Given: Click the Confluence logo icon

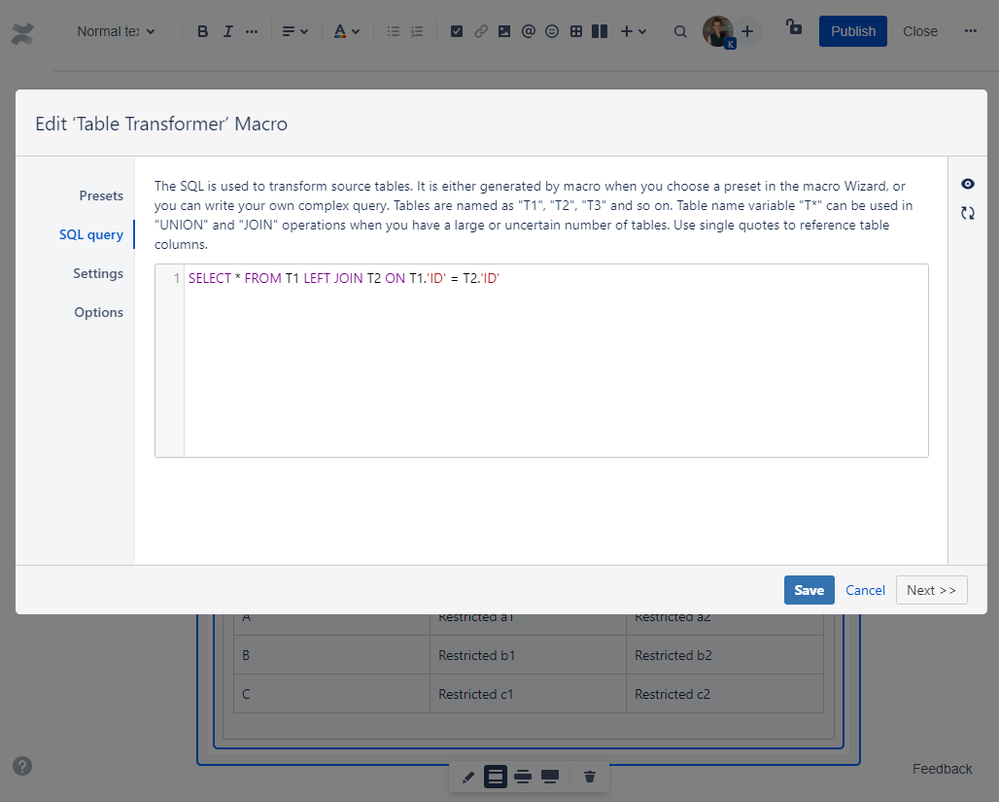Looking at the screenshot, I should tap(22, 32).
